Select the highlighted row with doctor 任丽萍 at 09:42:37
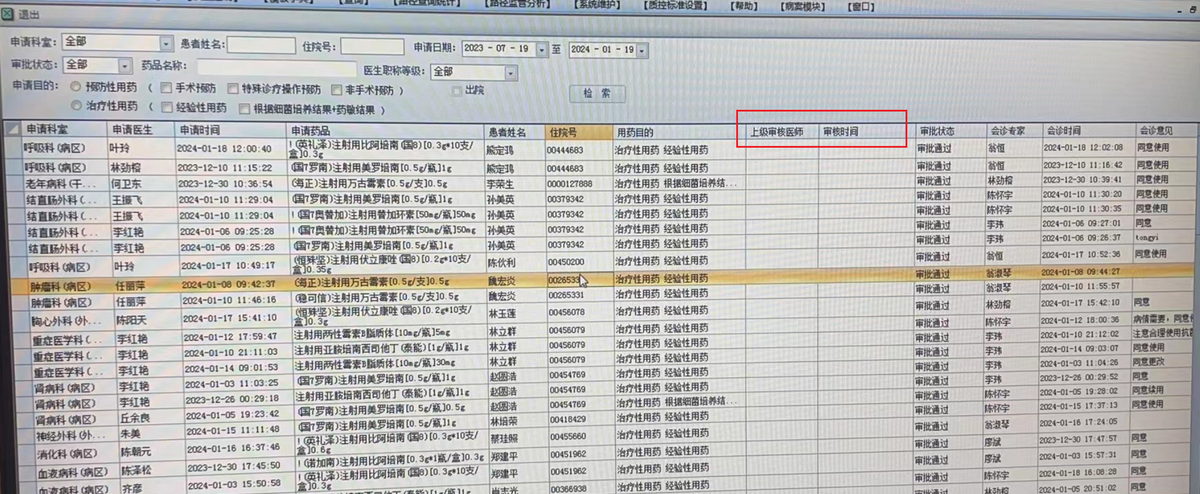The height and width of the screenshot is (494, 1200). (x=600, y=281)
